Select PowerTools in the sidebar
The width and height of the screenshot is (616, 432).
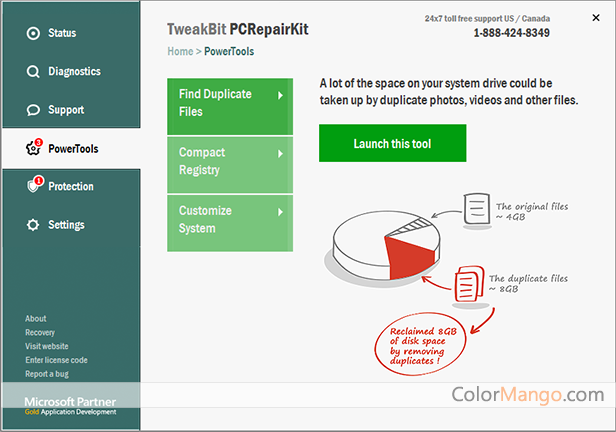[x=71, y=148]
